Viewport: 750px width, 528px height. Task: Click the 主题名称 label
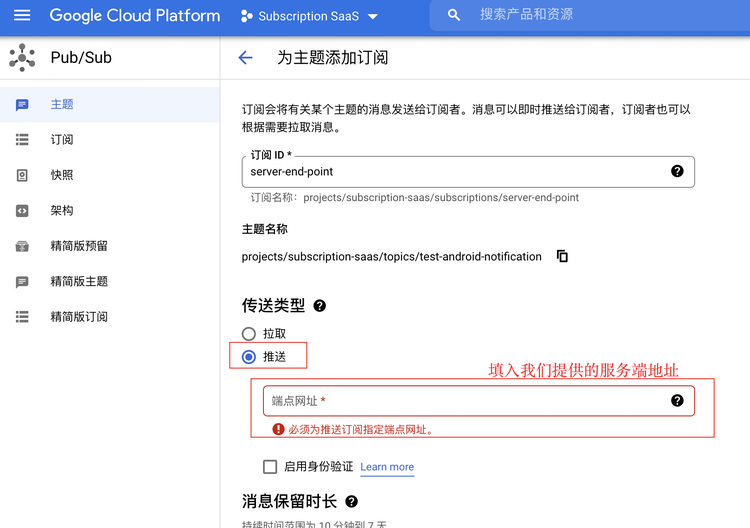[265, 229]
